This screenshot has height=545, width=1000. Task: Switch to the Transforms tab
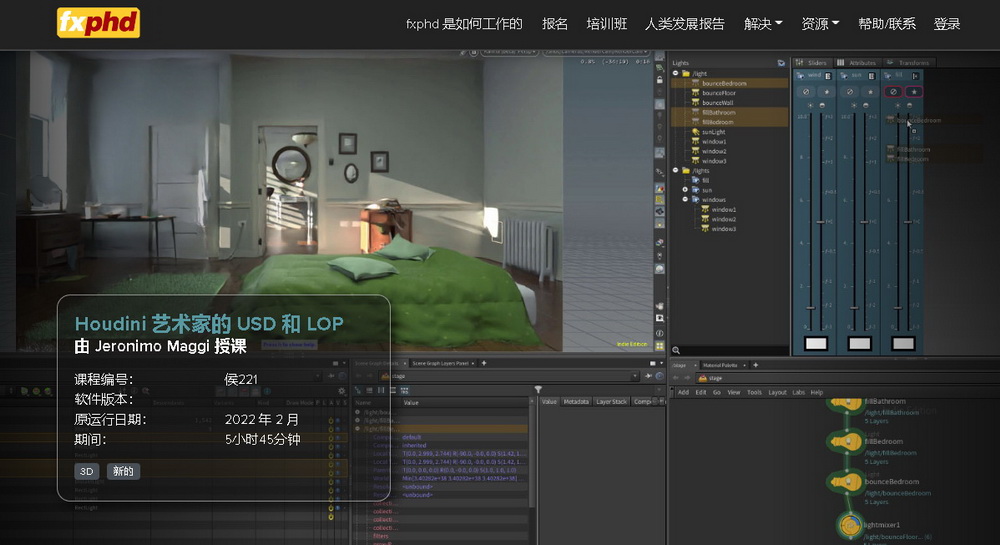pos(908,62)
